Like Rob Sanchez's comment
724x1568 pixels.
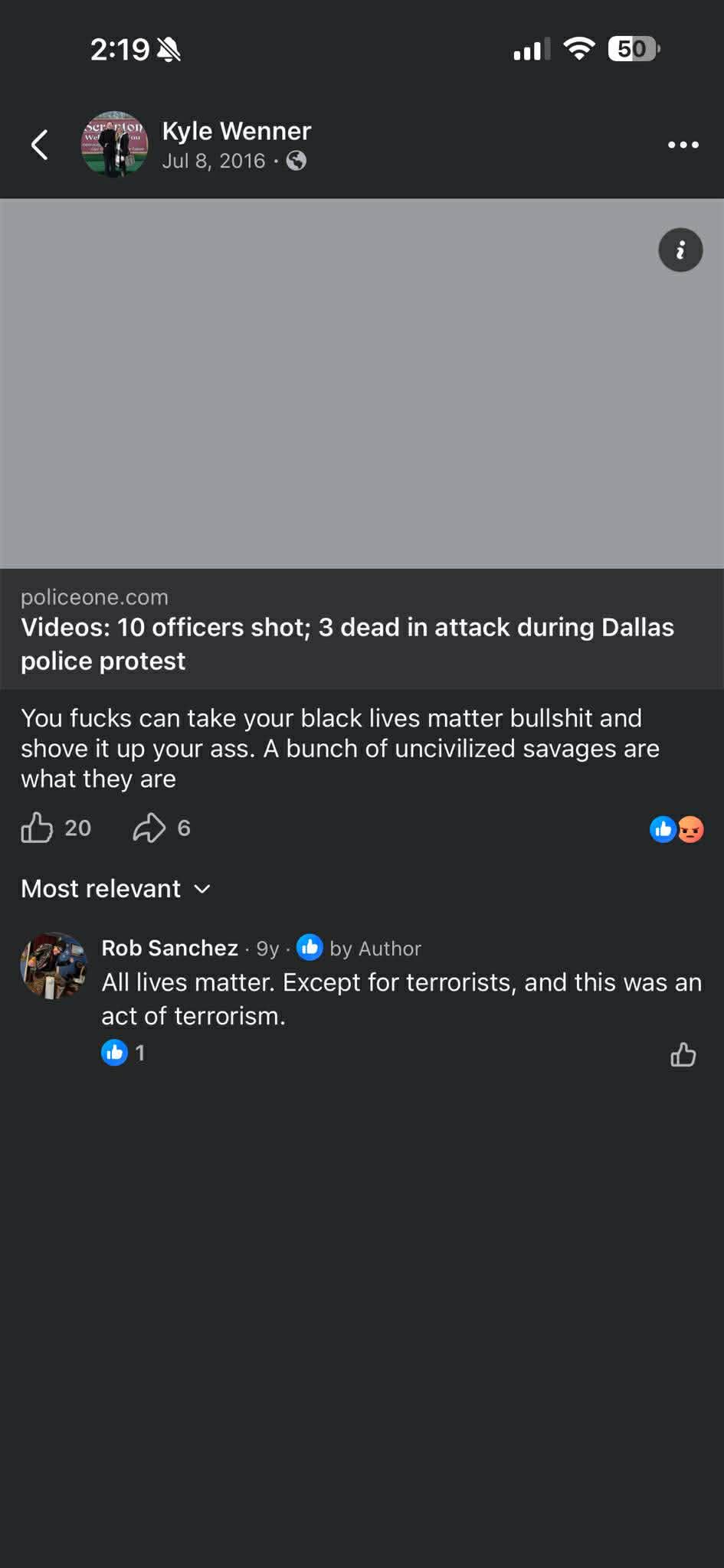pos(683,1055)
